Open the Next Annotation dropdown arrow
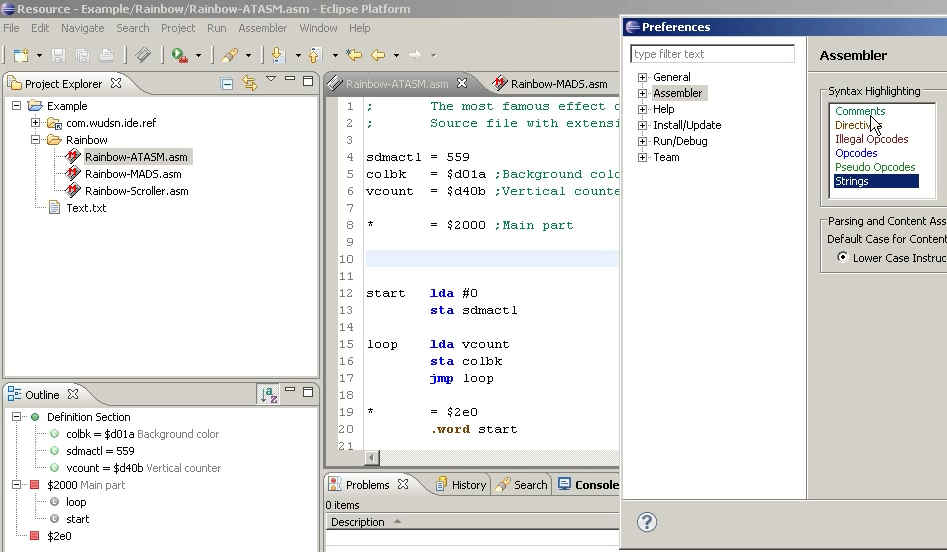 298,56
